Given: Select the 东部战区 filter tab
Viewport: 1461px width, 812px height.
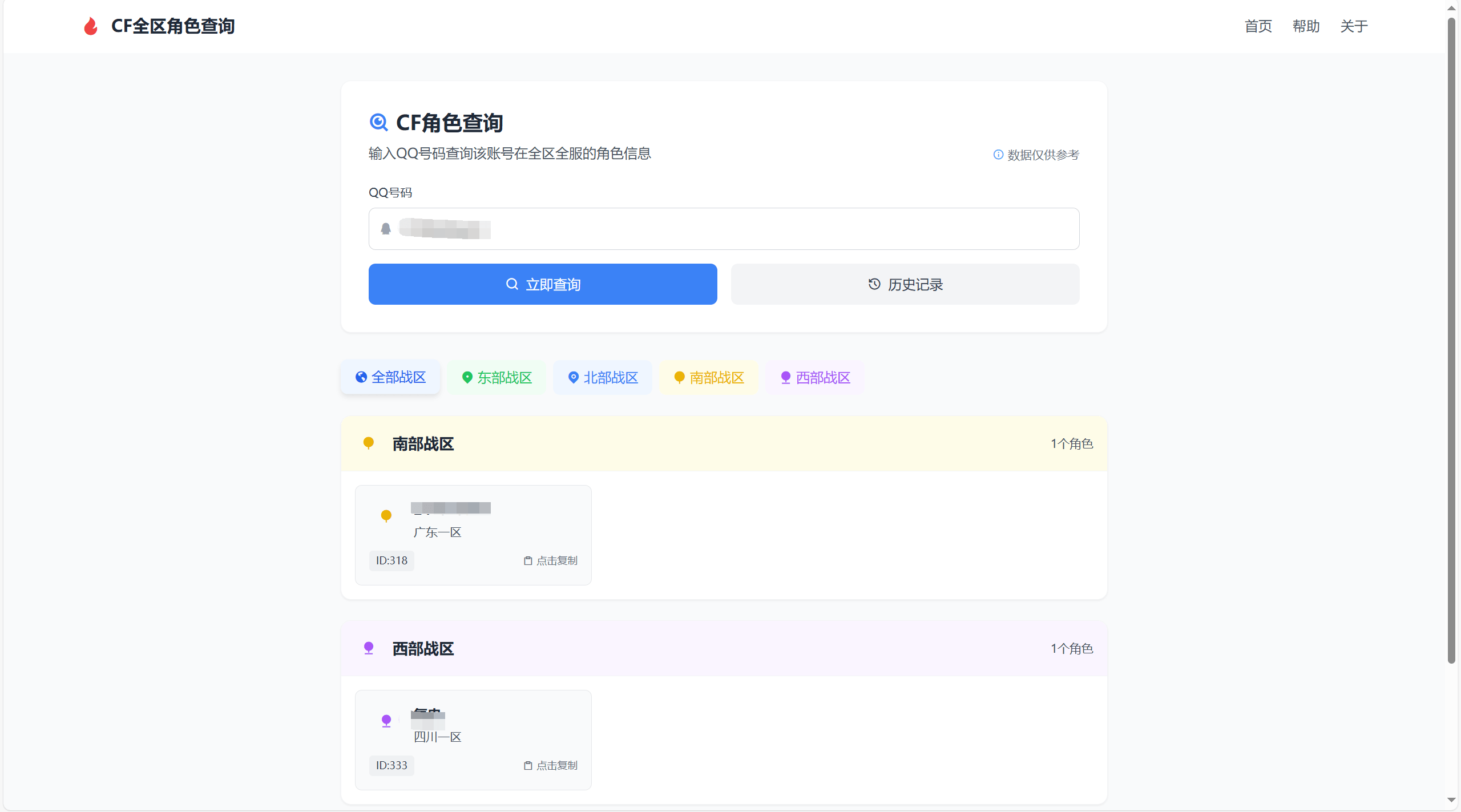Looking at the screenshot, I should (x=497, y=377).
